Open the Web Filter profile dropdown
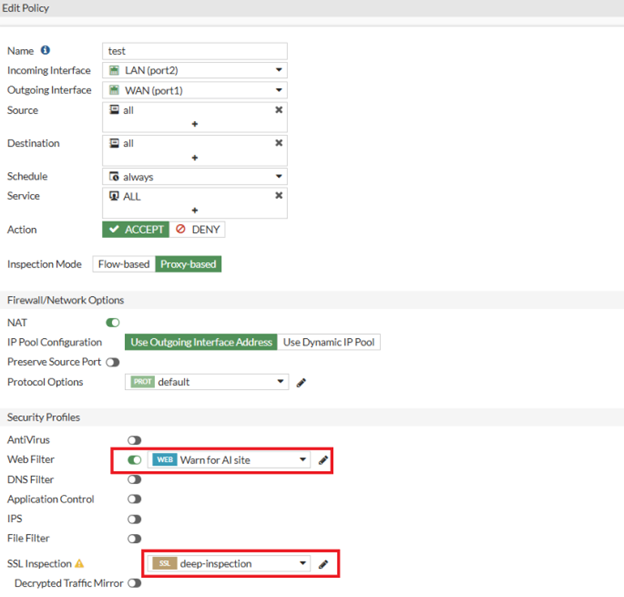Image resolution: width=624 pixels, height=597 pixels. coord(229,460)
